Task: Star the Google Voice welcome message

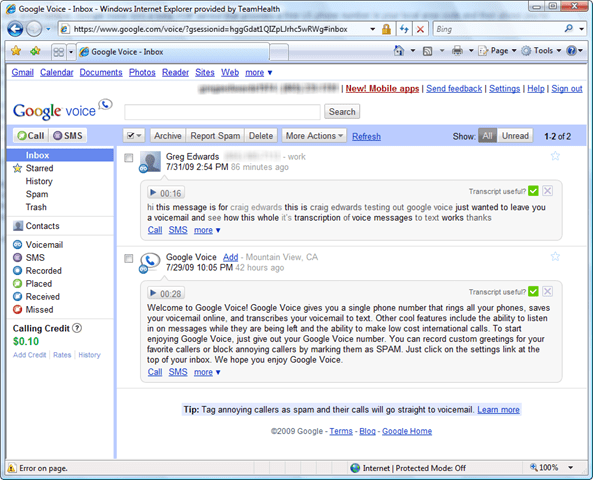Action: [x=555, y=256]
